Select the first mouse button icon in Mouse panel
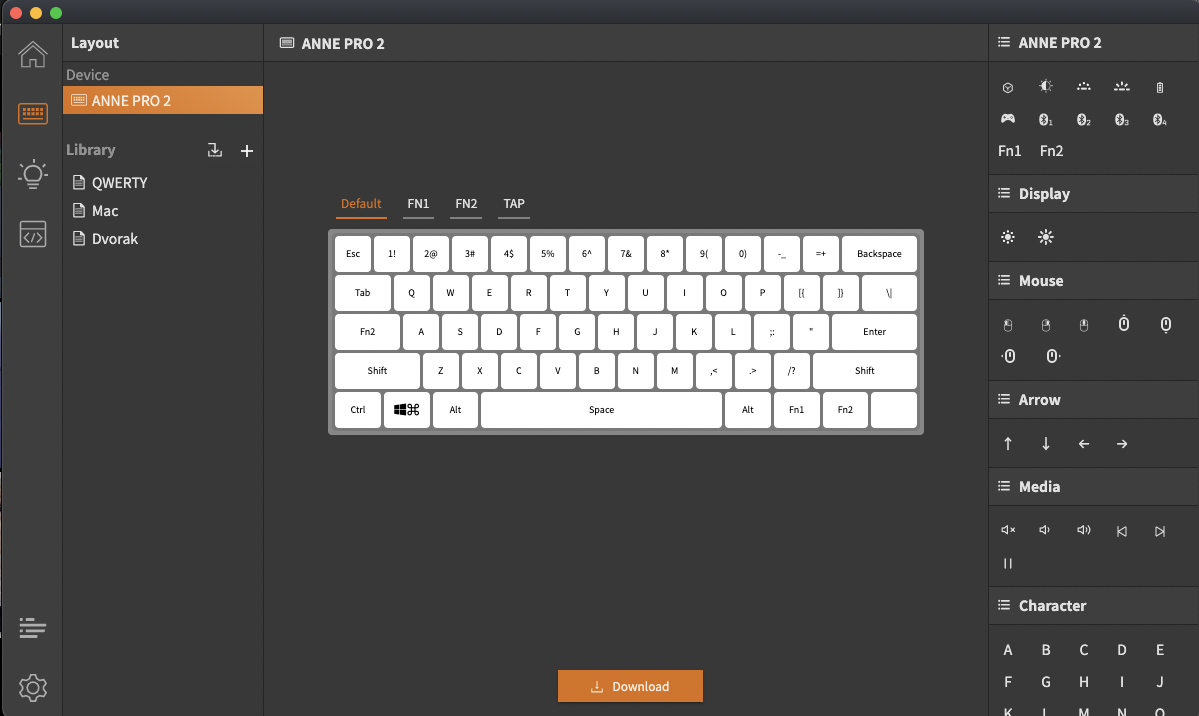This screenshot has height=716, width=1199. point(1008,326)
